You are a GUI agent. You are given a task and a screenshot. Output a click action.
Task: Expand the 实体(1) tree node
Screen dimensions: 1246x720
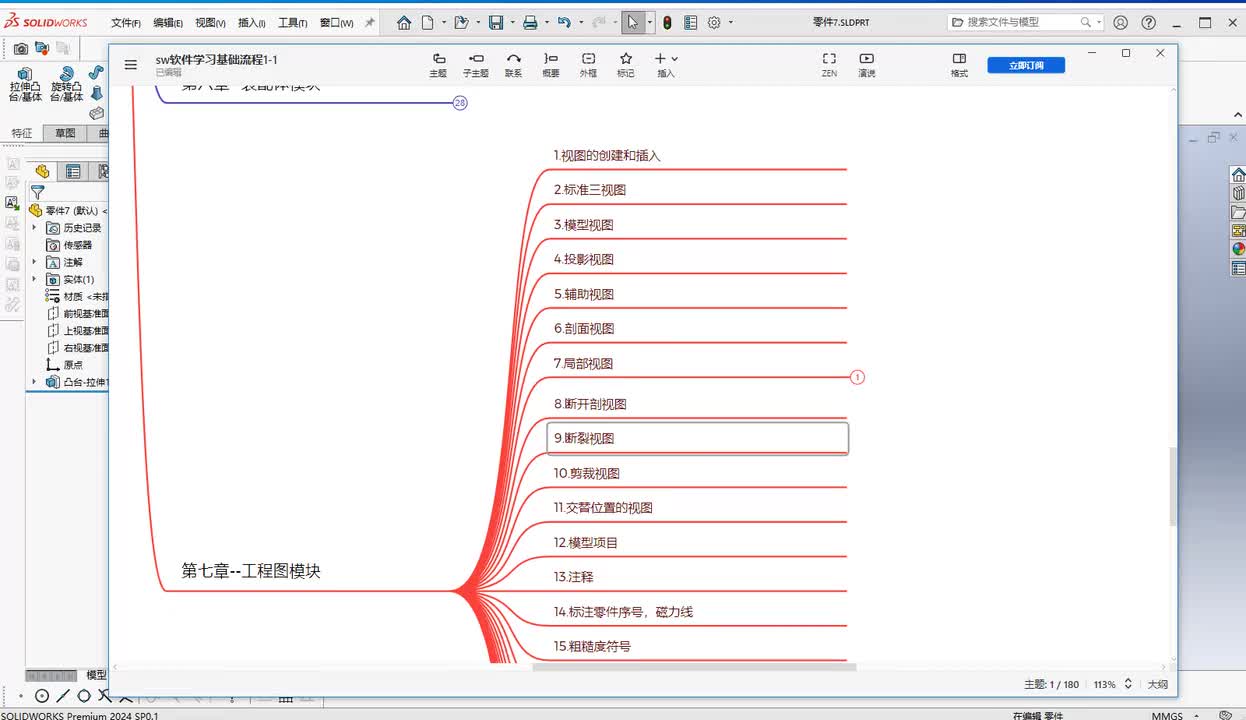click(x=34, y=279)
